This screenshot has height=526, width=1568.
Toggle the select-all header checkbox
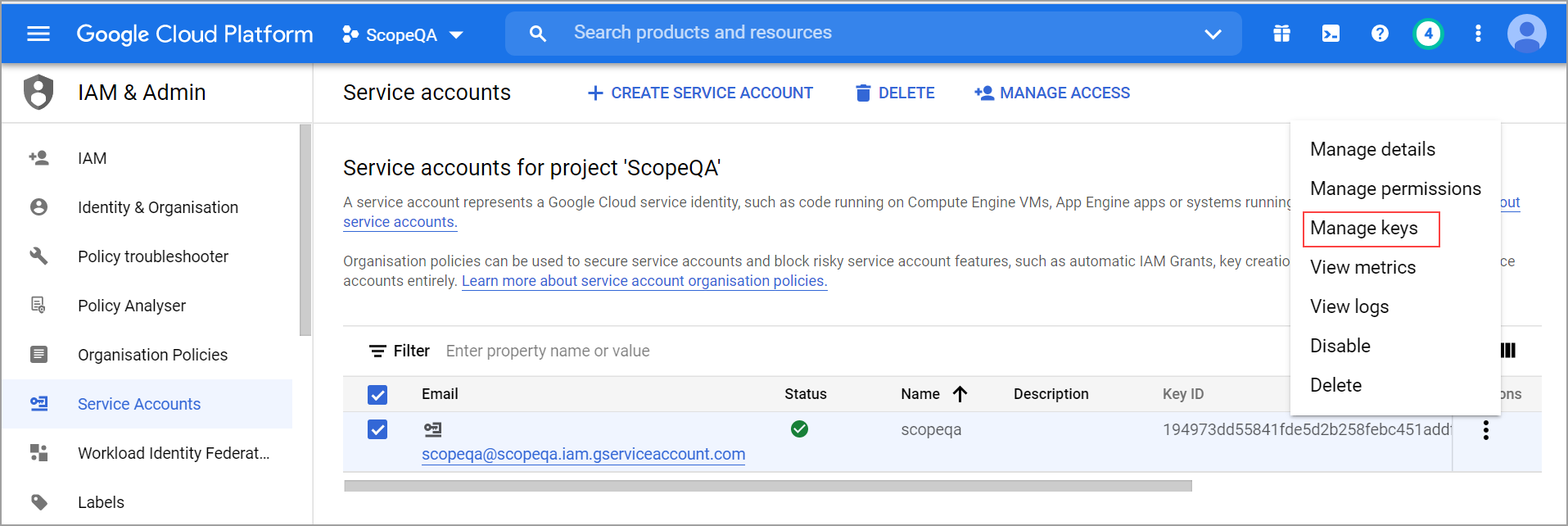pos(377,394)
